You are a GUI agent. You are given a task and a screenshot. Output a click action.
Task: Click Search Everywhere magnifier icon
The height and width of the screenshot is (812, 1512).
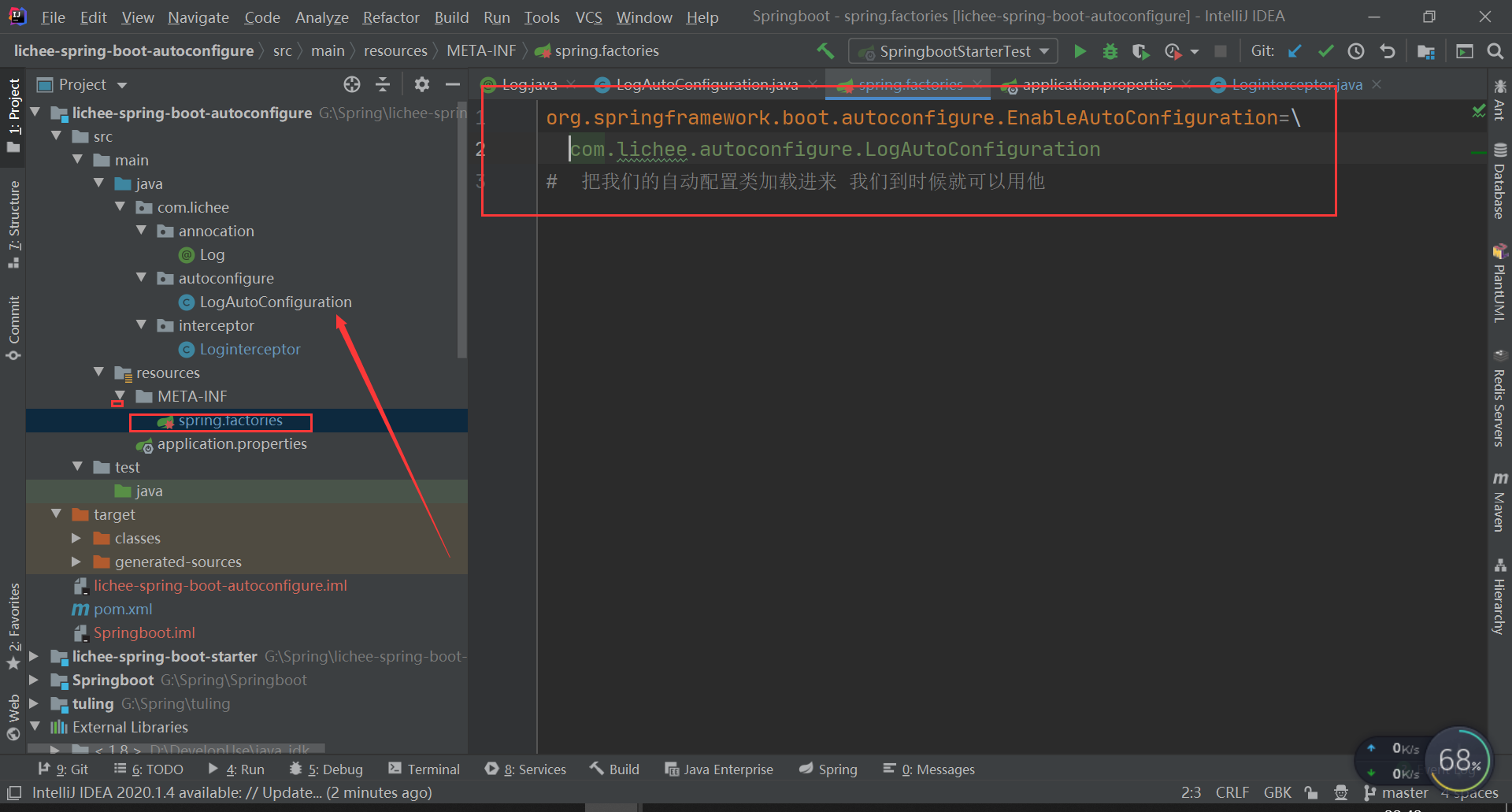click(1495, 51)
